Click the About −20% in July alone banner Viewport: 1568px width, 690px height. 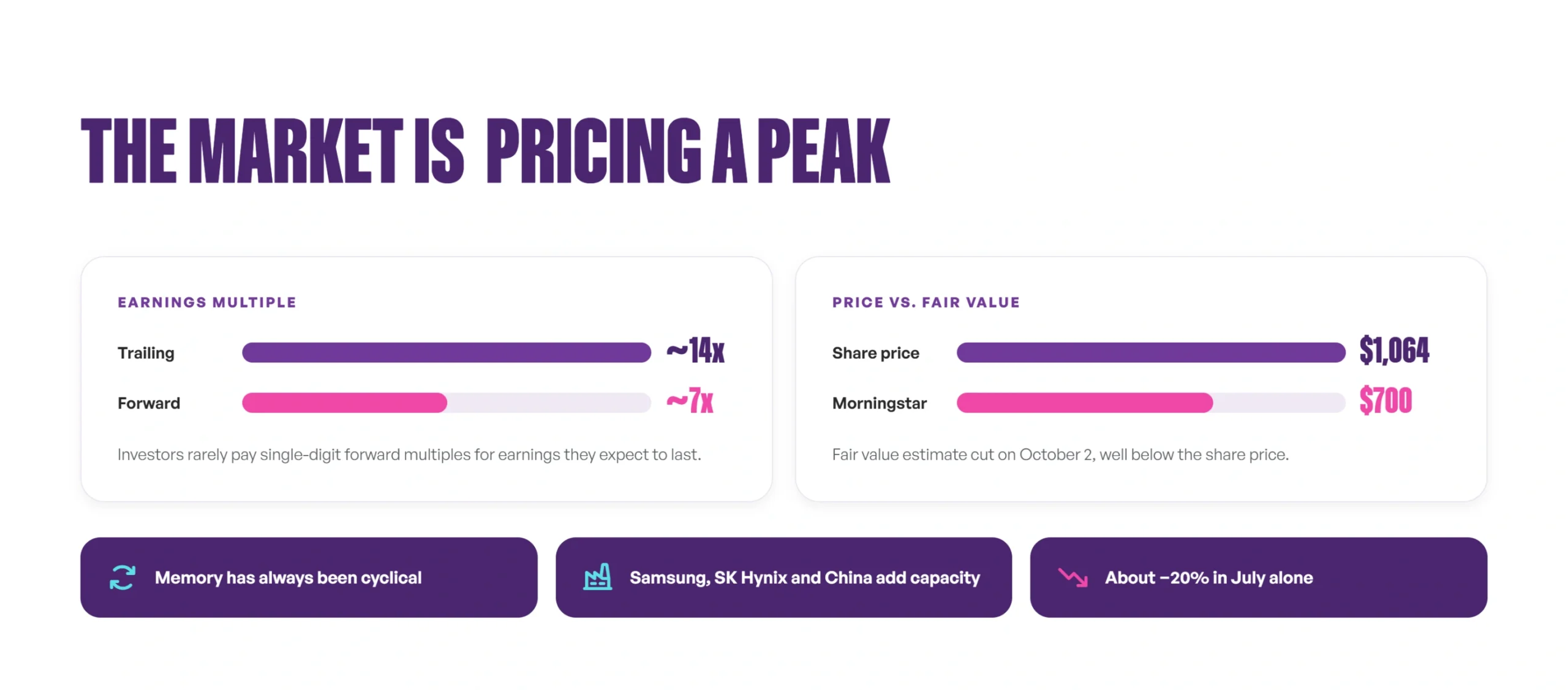[x=1258, y=577]
